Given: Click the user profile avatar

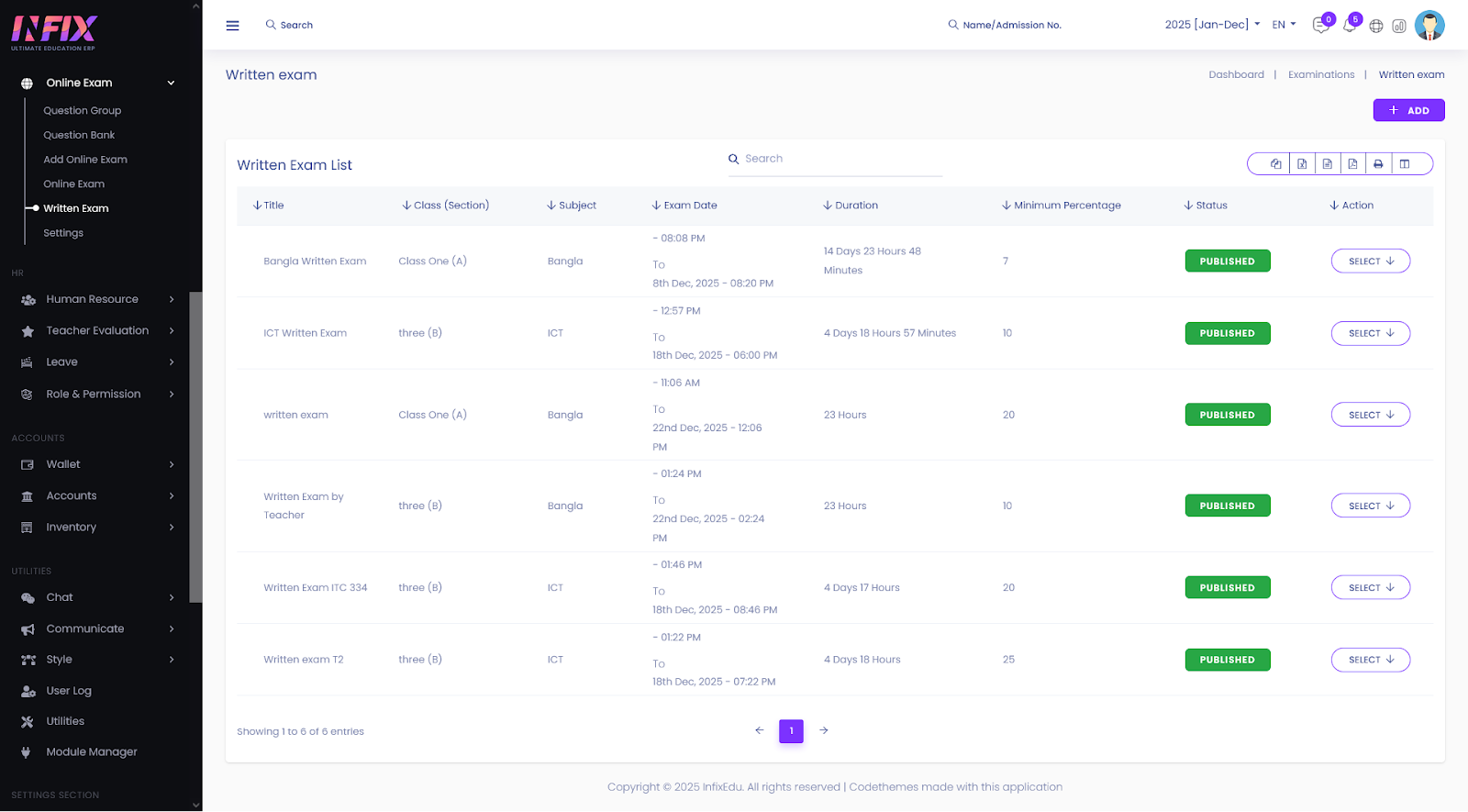Looking at the screenshot, I should click(1429, 26).
